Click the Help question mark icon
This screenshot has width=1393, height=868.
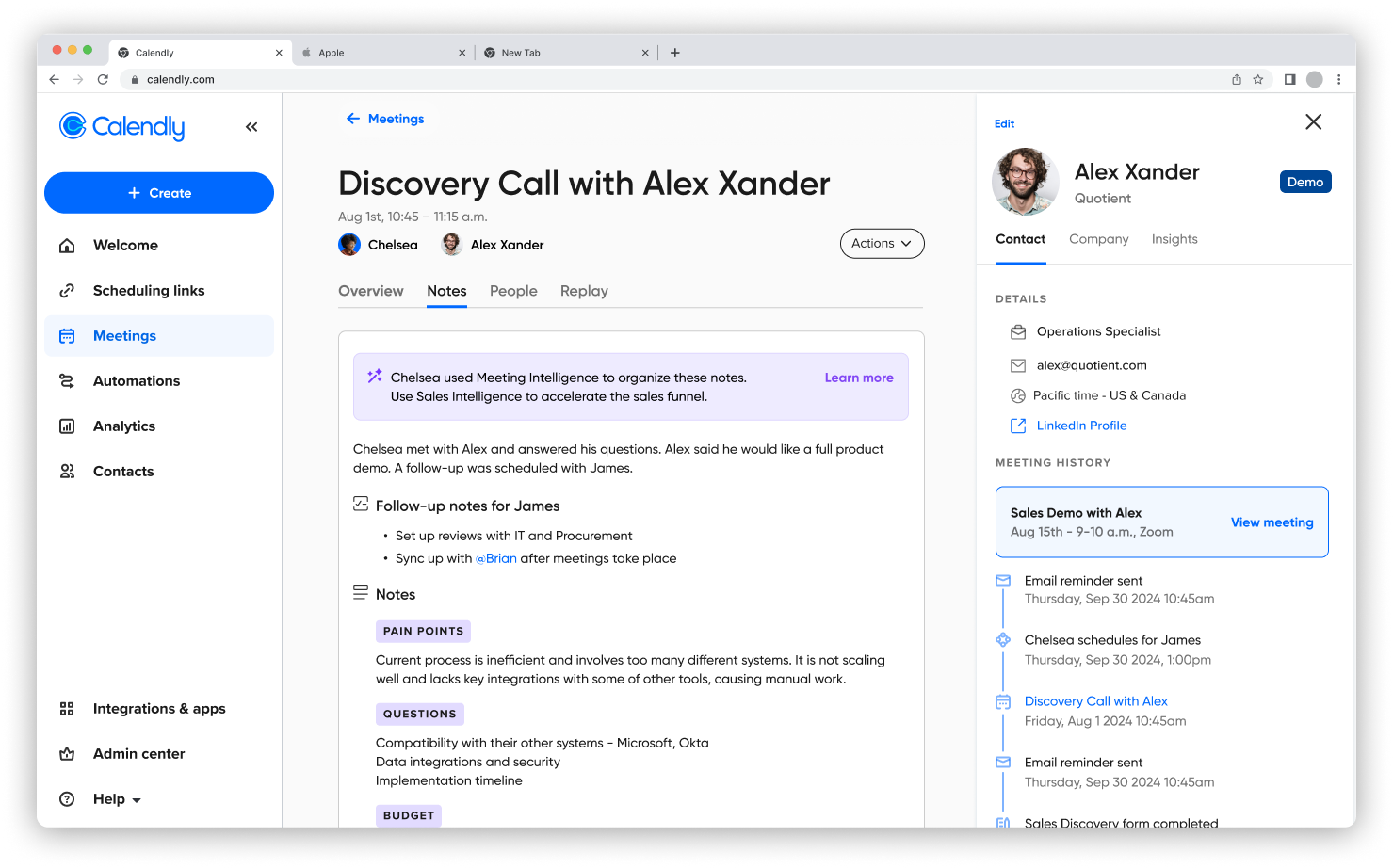(x=67, y=799)
